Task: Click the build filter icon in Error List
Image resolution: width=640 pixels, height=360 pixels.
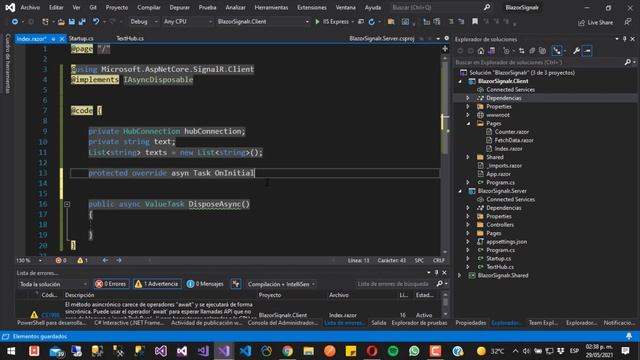Action: (236, 284)
